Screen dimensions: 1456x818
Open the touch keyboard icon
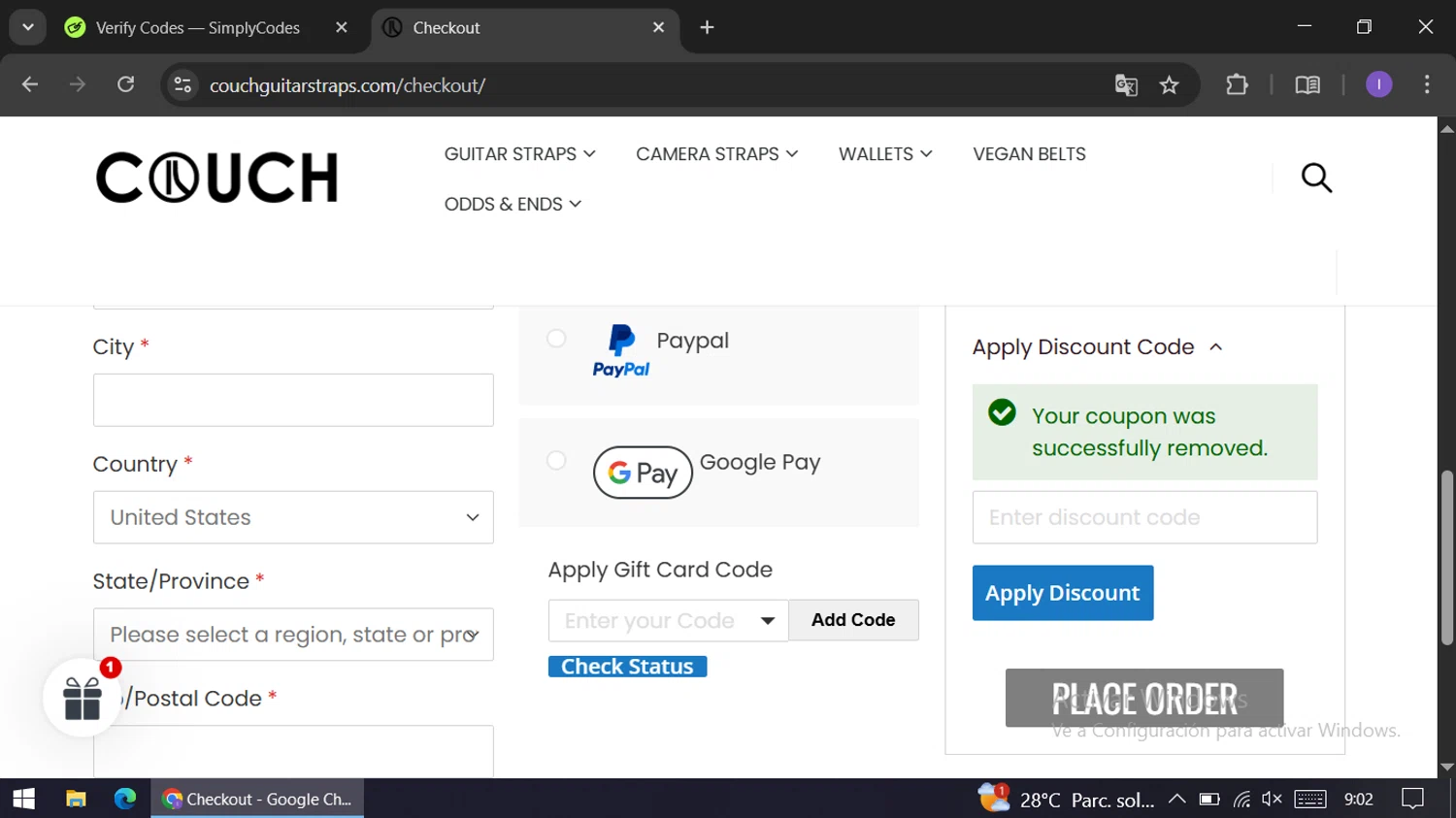1310,799
